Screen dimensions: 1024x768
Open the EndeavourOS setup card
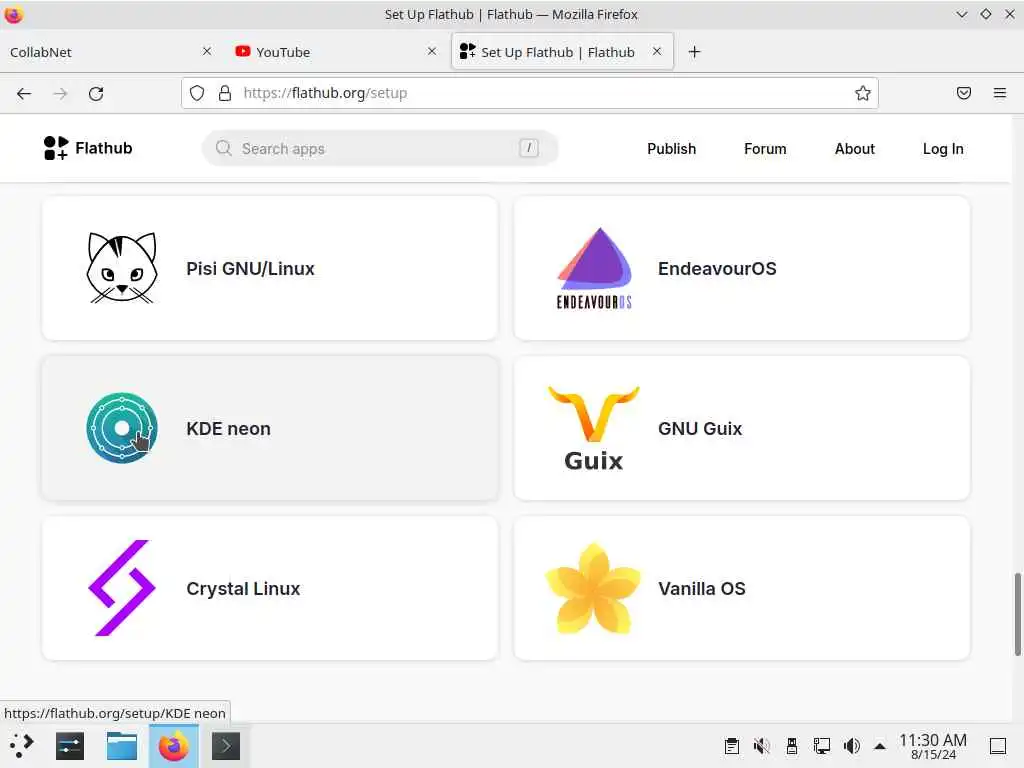[x=742, y=268]
